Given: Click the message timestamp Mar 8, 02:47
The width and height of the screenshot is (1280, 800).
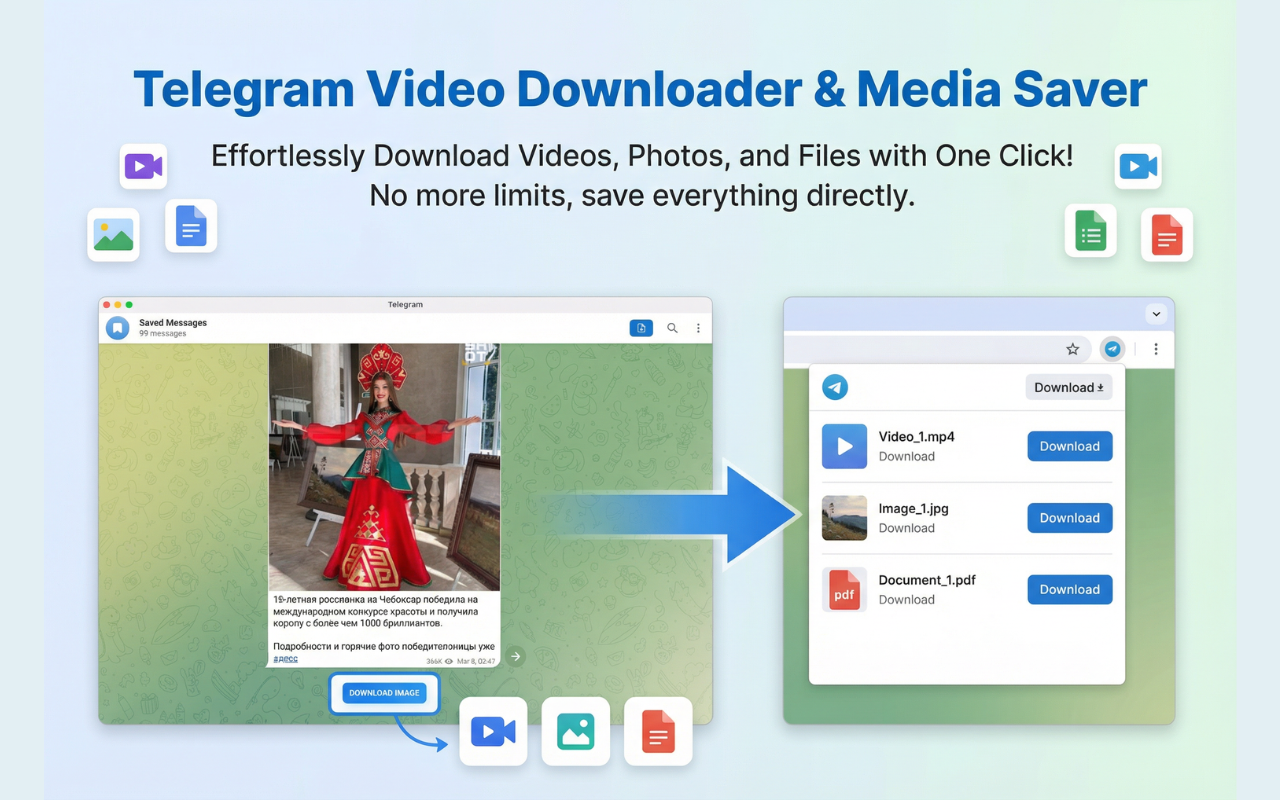Looking at the screenshot, I should (x=476, y=661).
